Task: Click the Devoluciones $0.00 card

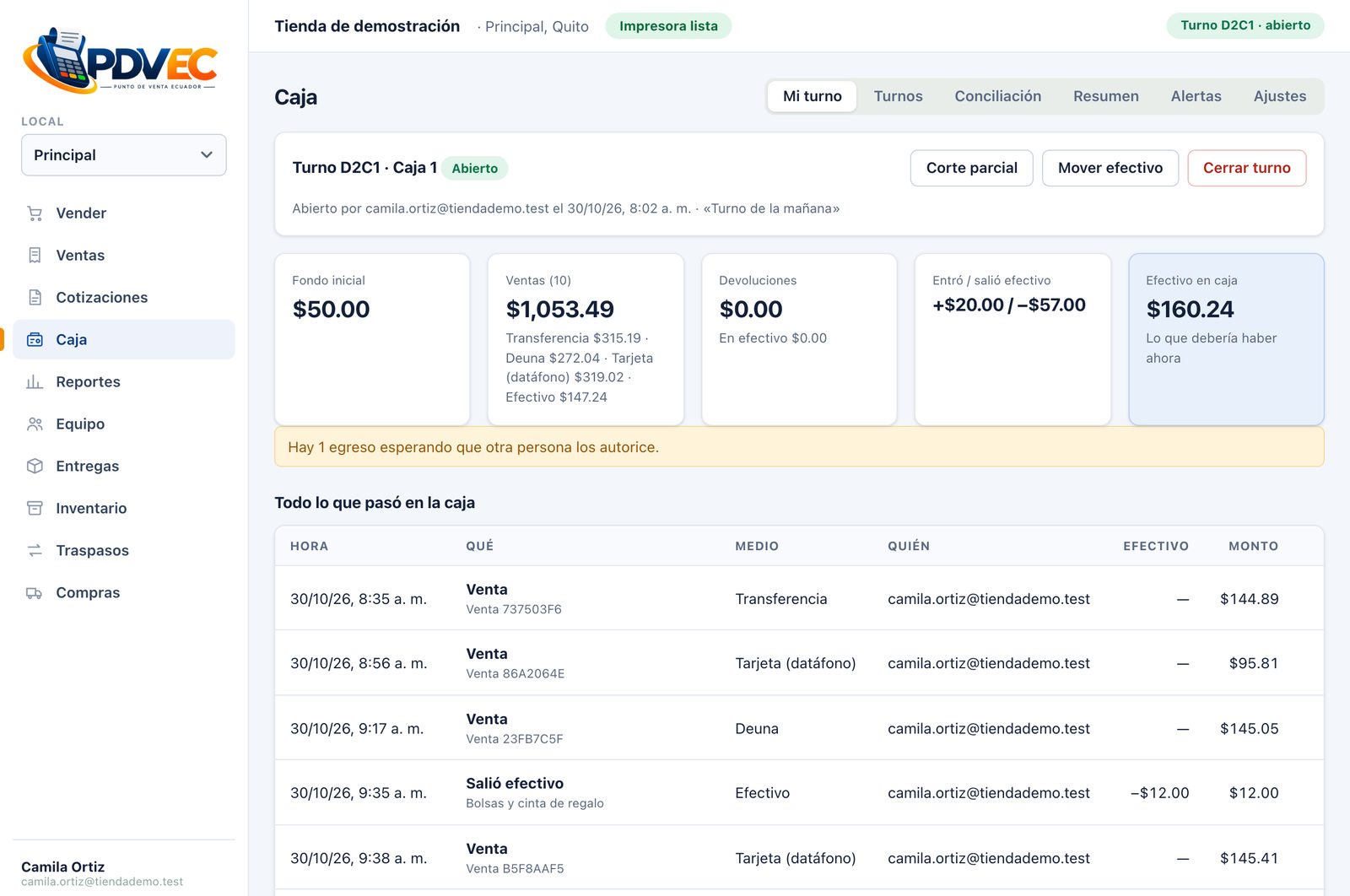Action: [x=799, y=339]
